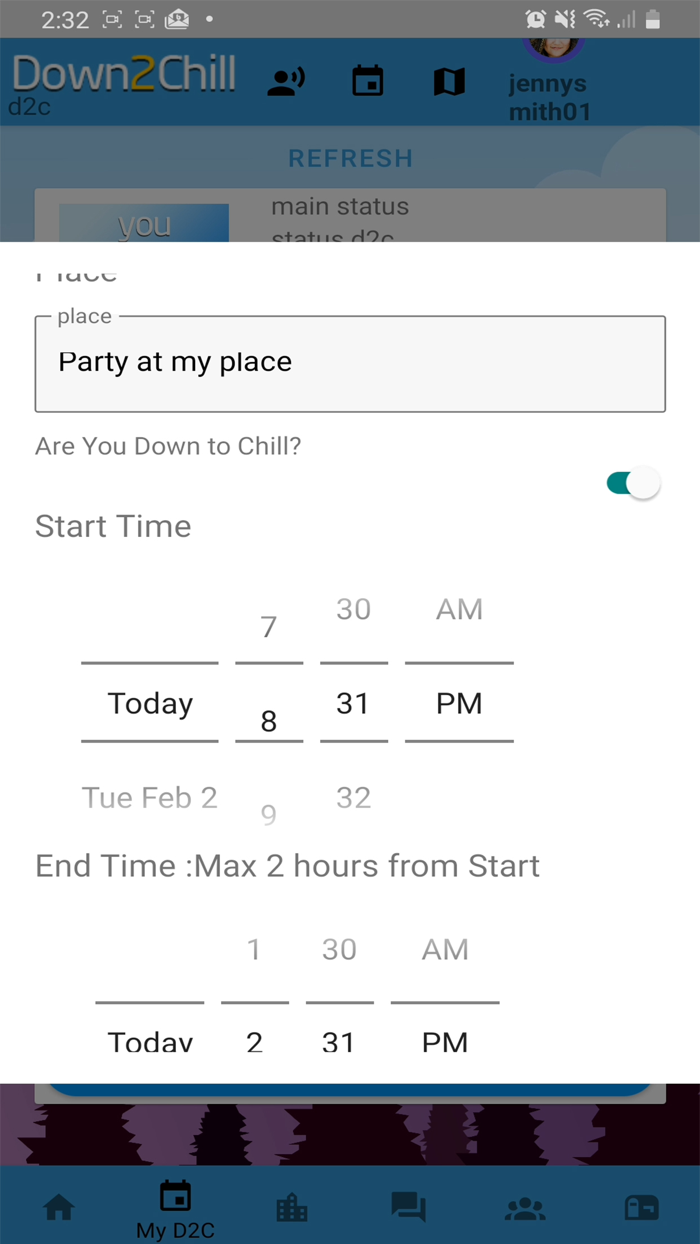This screenshot has height=1244, width=700.
Task: Toggle the Are You Down to Chill switch
Action: pos(633,484)
